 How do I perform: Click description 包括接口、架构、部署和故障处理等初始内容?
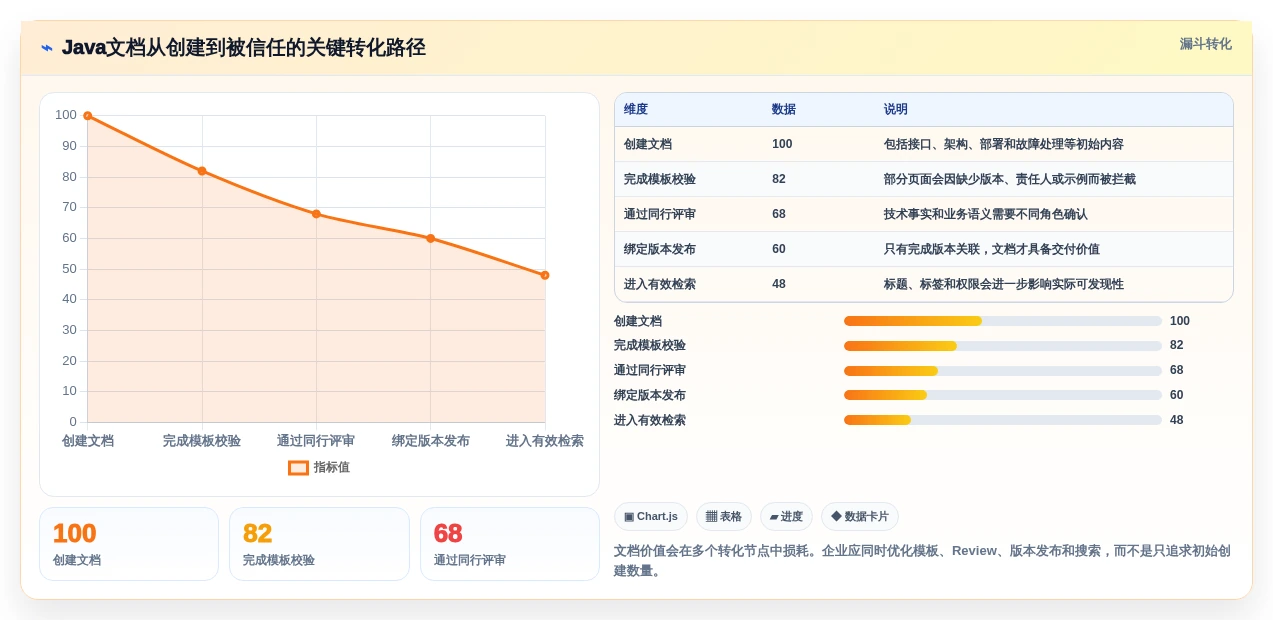click(x=1004, y=144)
